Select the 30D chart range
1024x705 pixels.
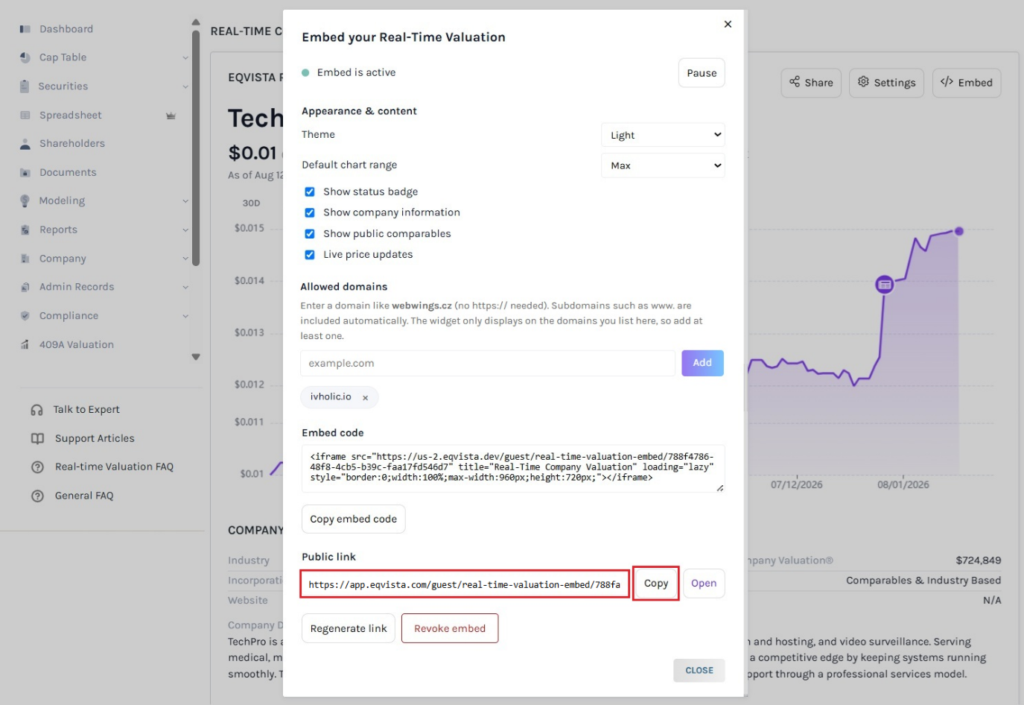(x=251, y=203)
